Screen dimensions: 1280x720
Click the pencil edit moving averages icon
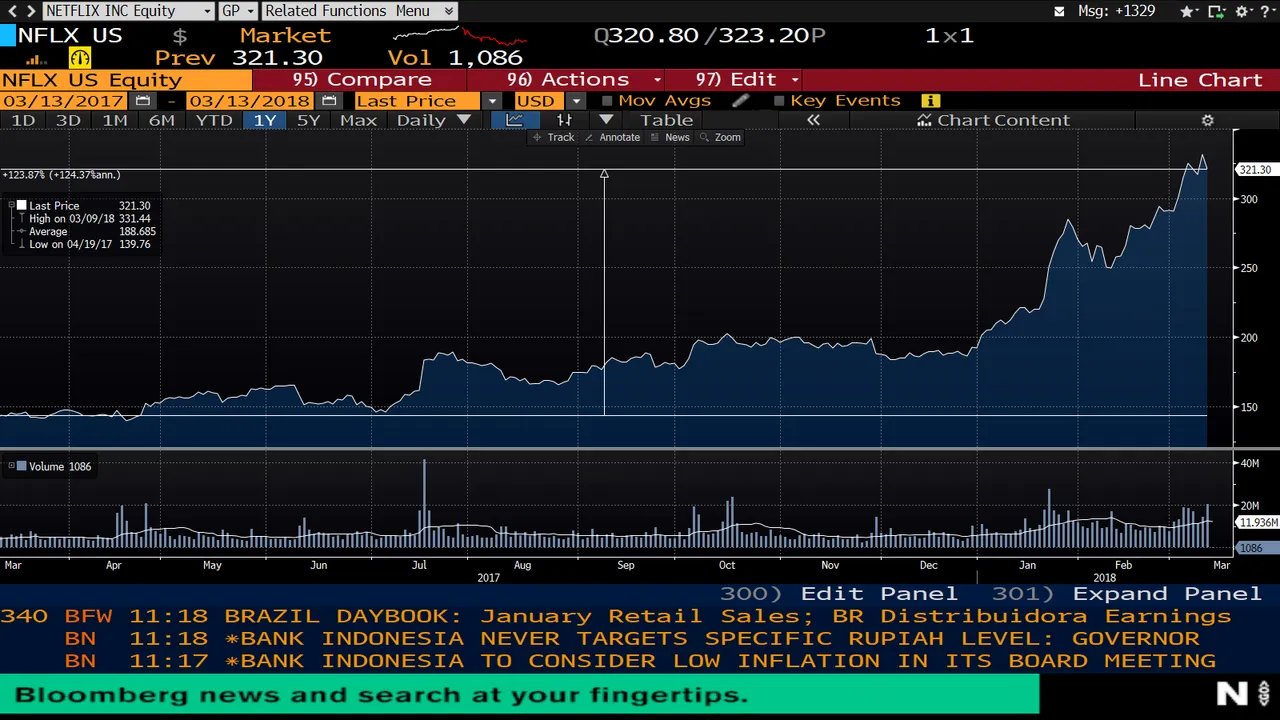click(740, 101)
